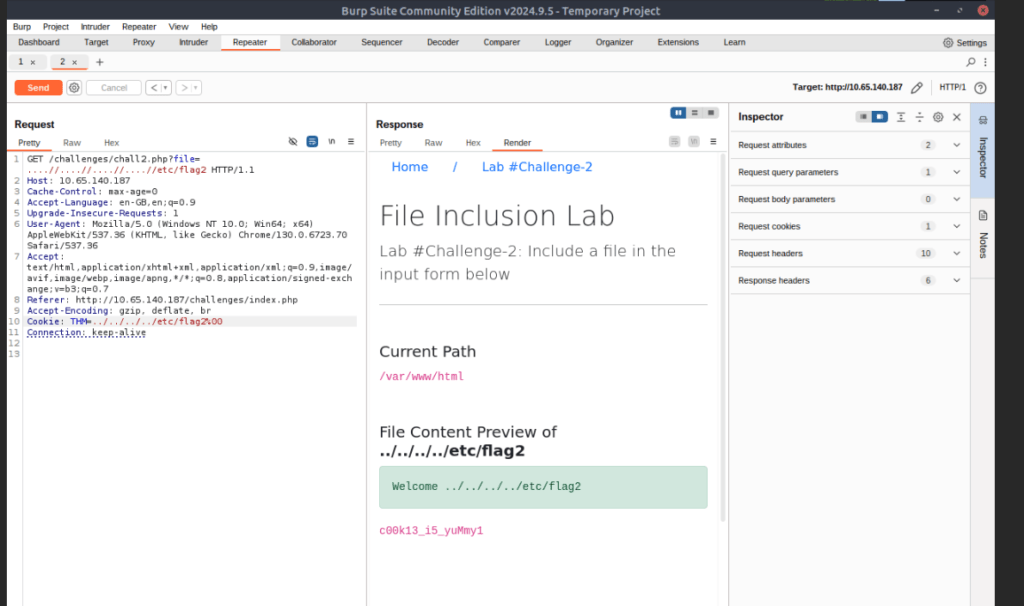Switch Request view to Raw tab
Screen dimensions: 1024x606
[72, 142]
